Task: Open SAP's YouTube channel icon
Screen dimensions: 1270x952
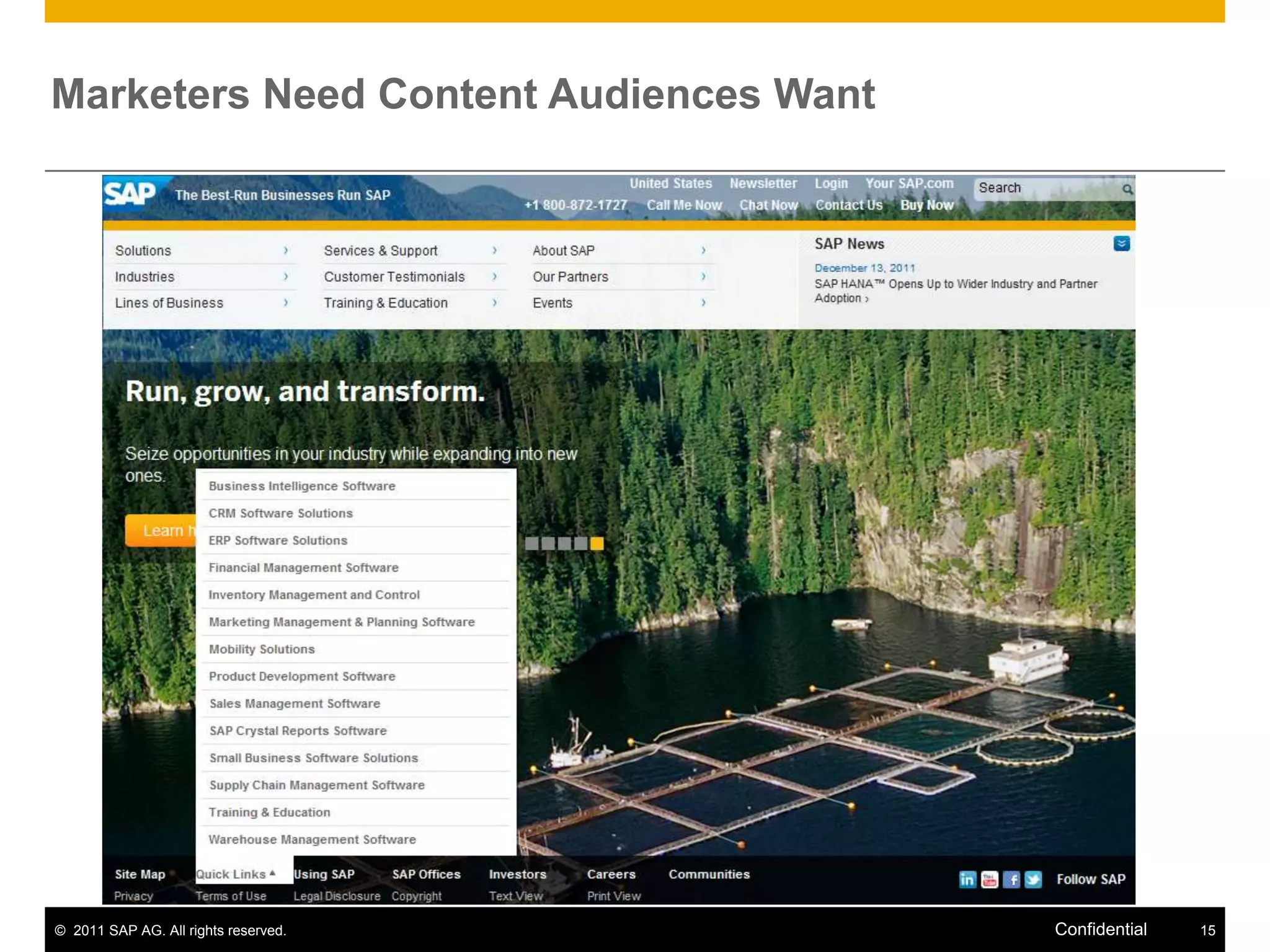Action: [990, 879]
